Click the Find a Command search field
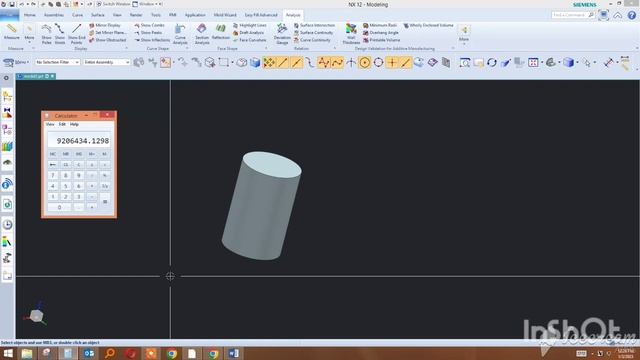 point(573,15)
